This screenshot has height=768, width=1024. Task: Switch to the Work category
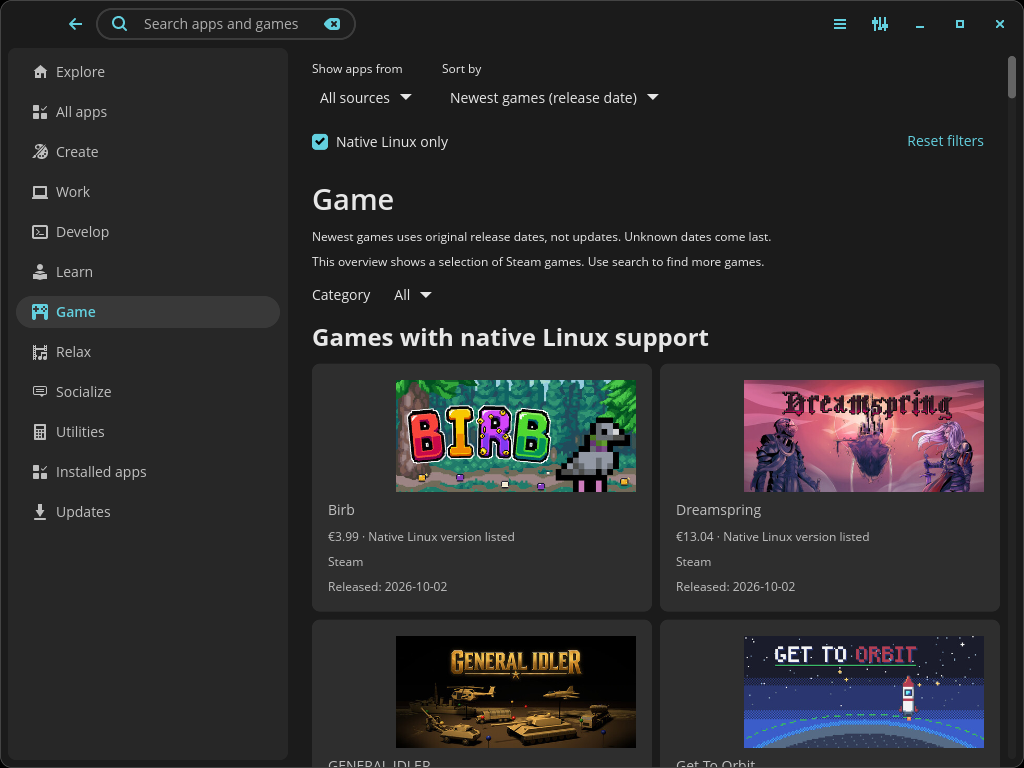[x=148, y=192]
